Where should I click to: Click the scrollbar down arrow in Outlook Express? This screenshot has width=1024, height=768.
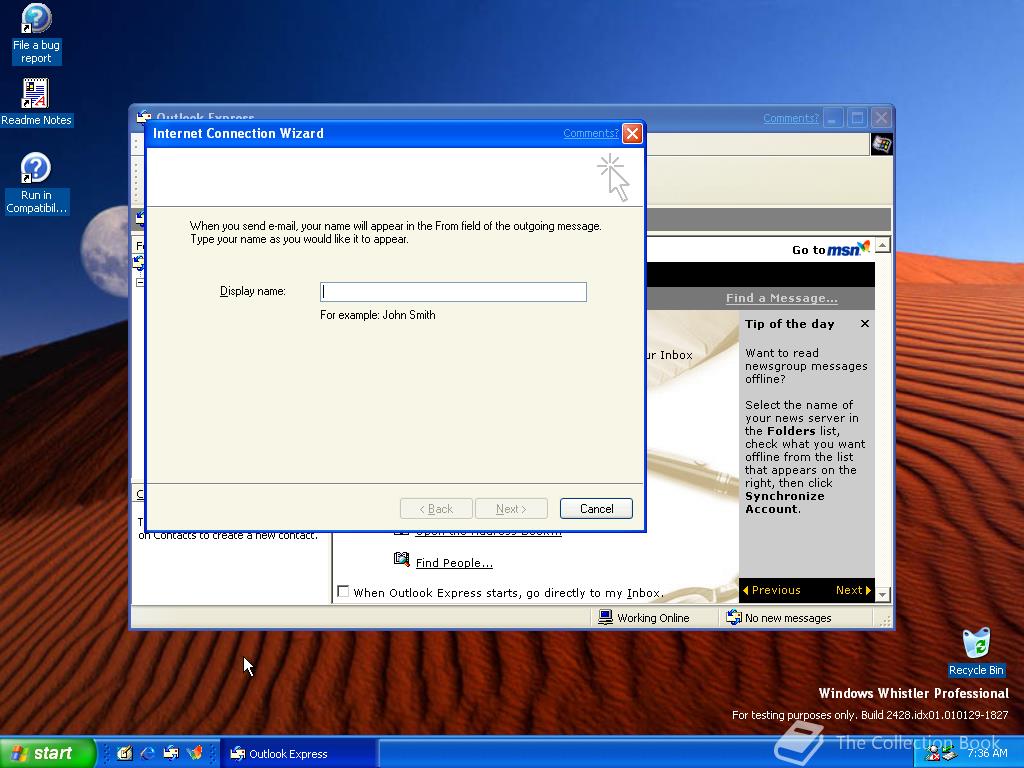tap(883, 594)
